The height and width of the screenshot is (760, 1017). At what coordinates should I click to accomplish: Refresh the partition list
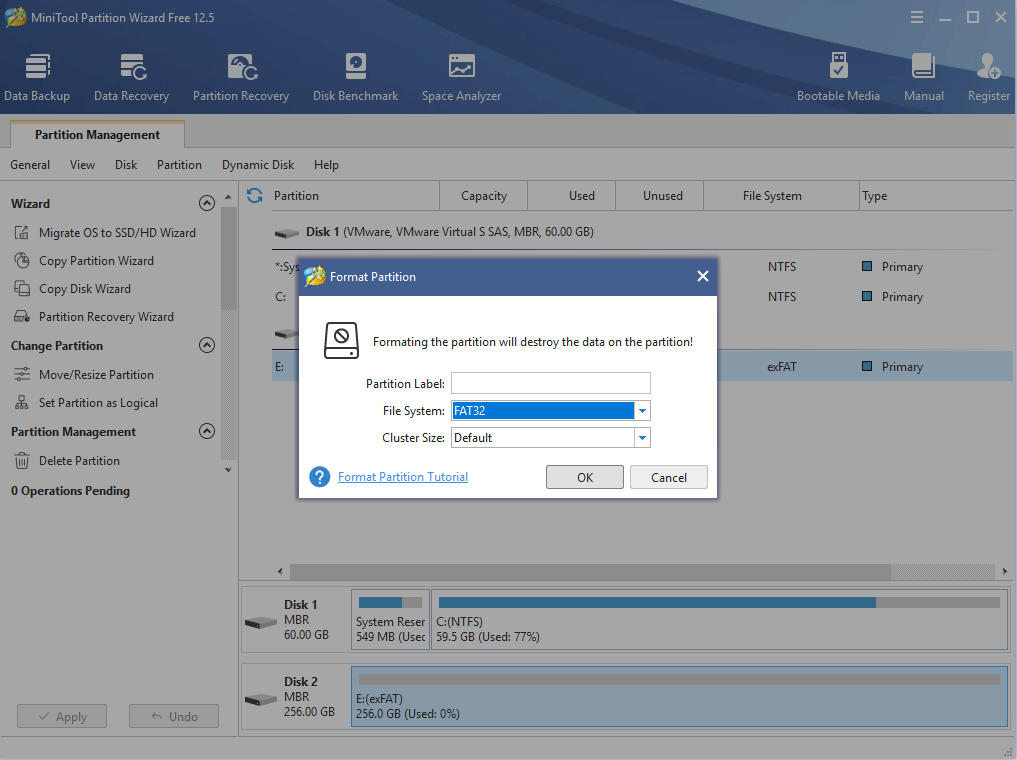pyautogui.click(x=254, y=195)
